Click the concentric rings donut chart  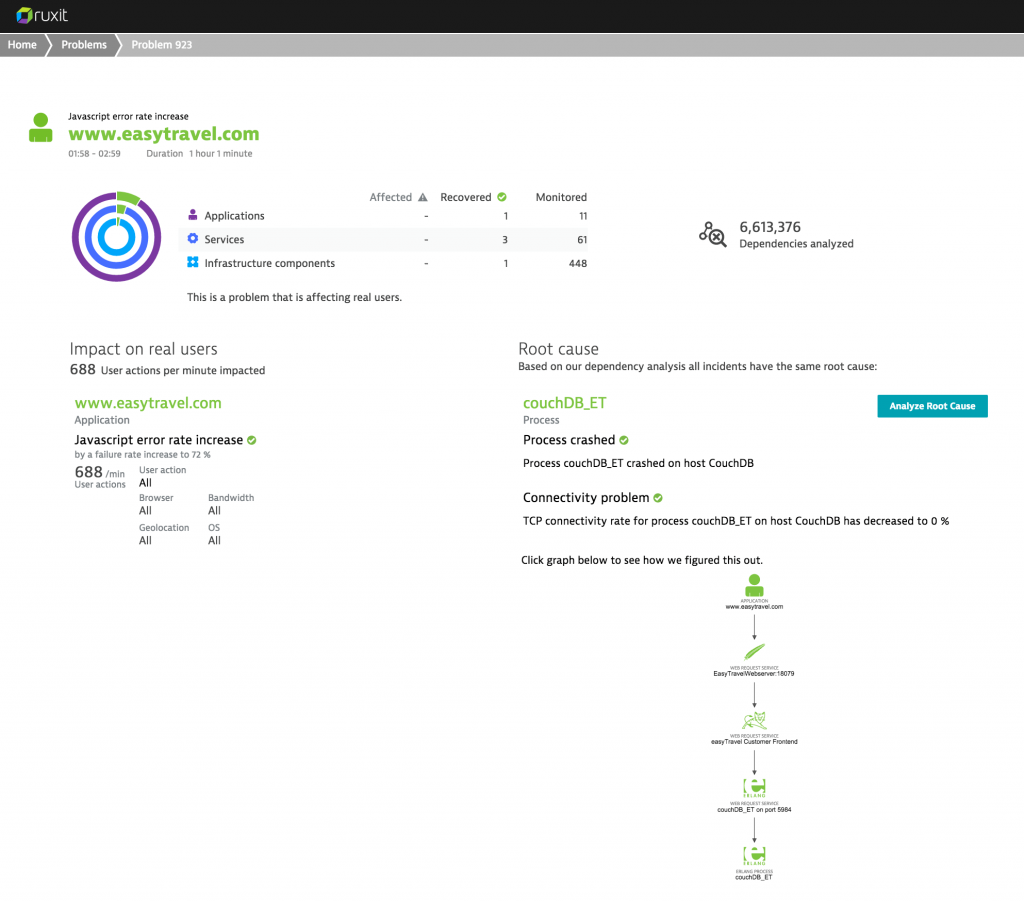click(x=116, y=236)
